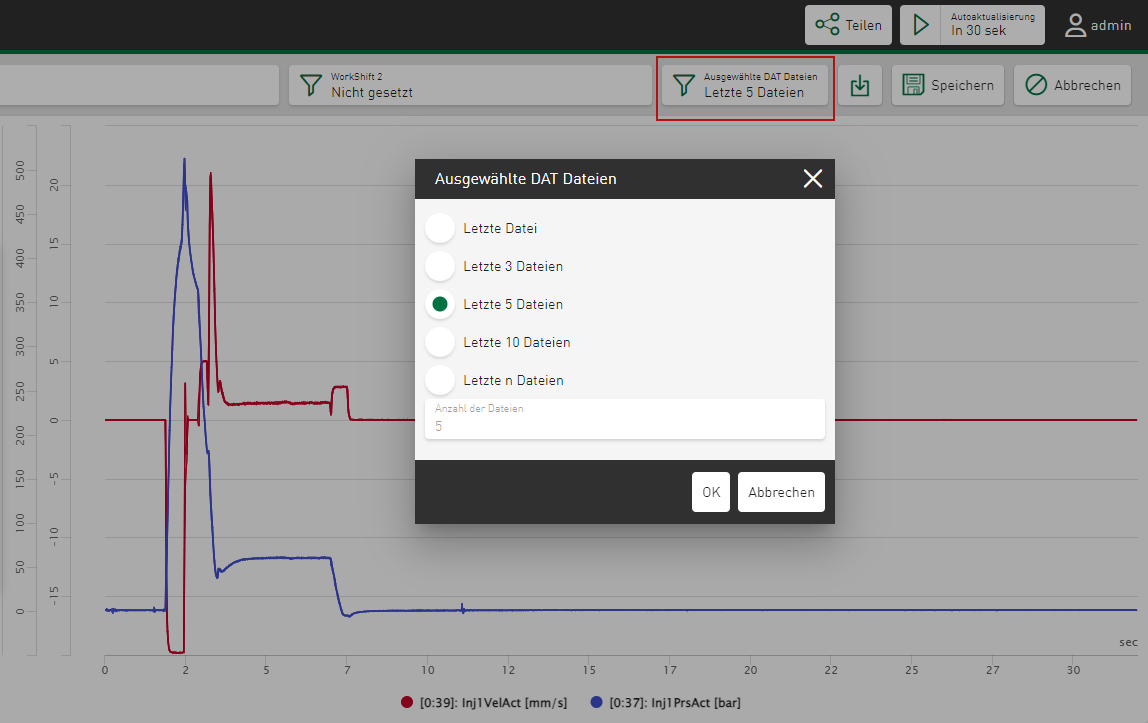The height and width of the screenshot is (723, 1148).
Task: Click the Teilen share icon
Action: 827,25
